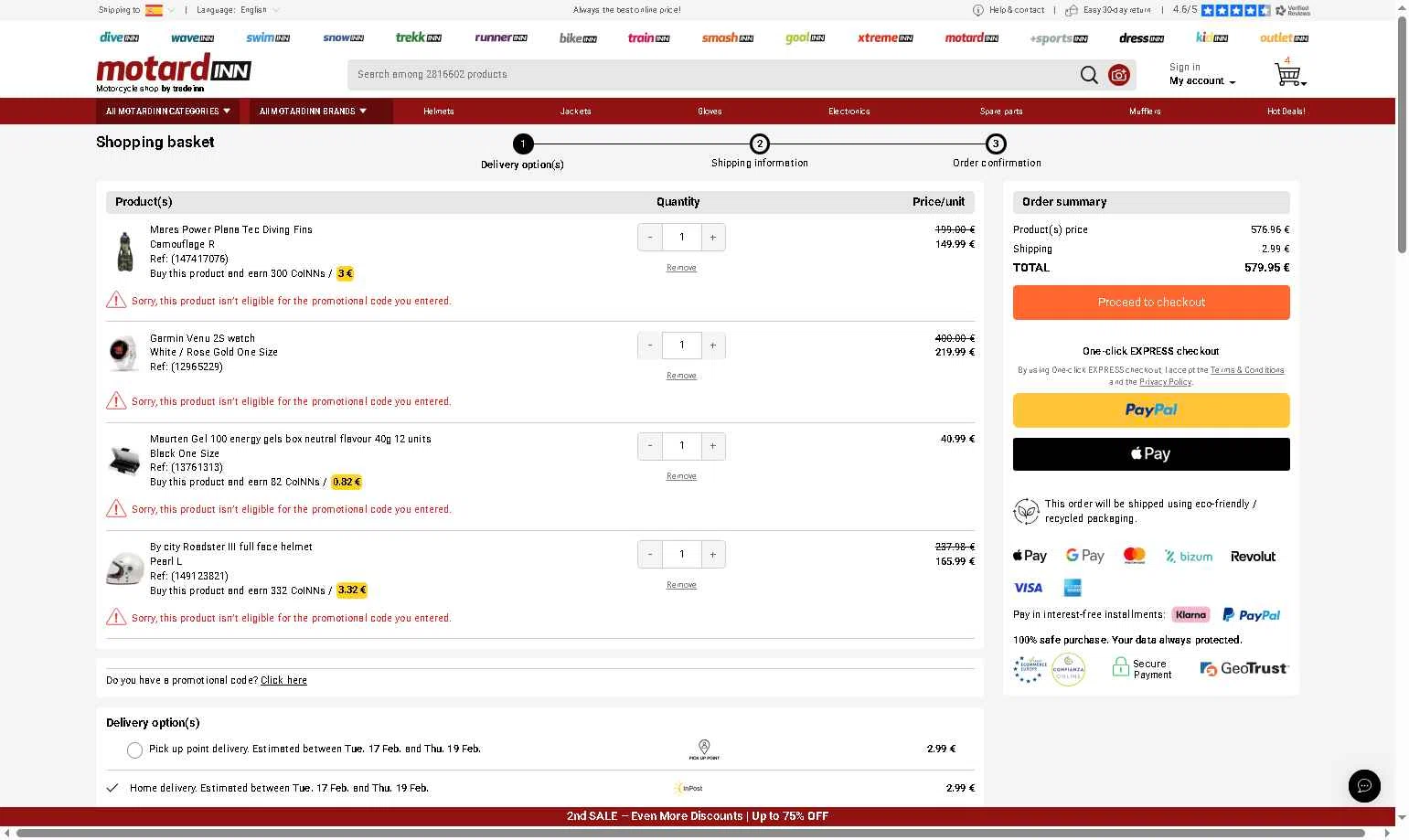Viewport: 1409px width, 840px height.
Task: Click the product search input field
Action: coord(713,75)
